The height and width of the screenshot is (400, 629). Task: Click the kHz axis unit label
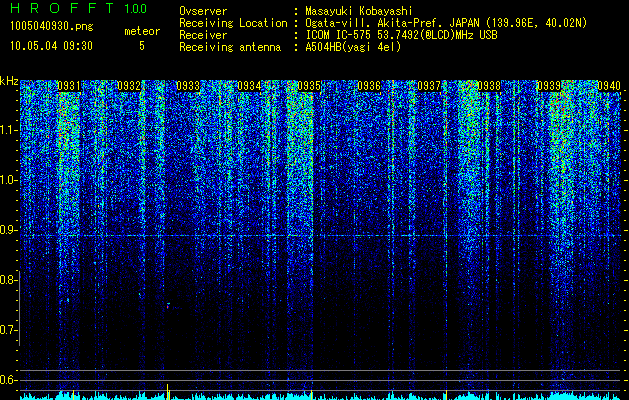[9, 81]
